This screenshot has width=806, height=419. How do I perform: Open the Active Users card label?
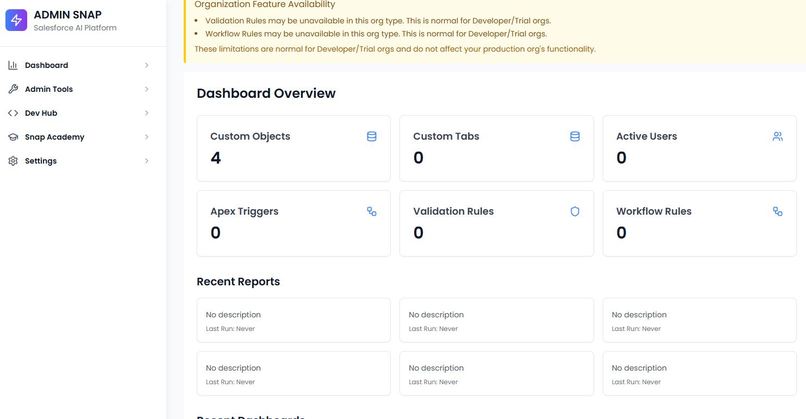[647, 136]
